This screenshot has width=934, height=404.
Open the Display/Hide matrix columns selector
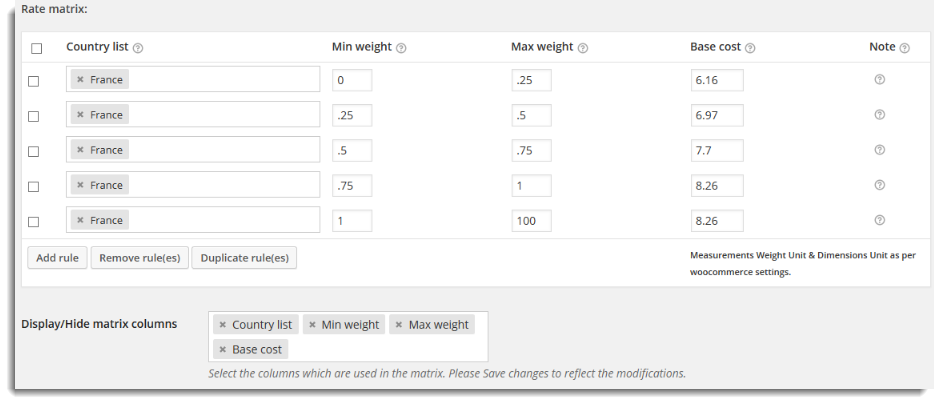pyautogui.click(x=348, y=337)
